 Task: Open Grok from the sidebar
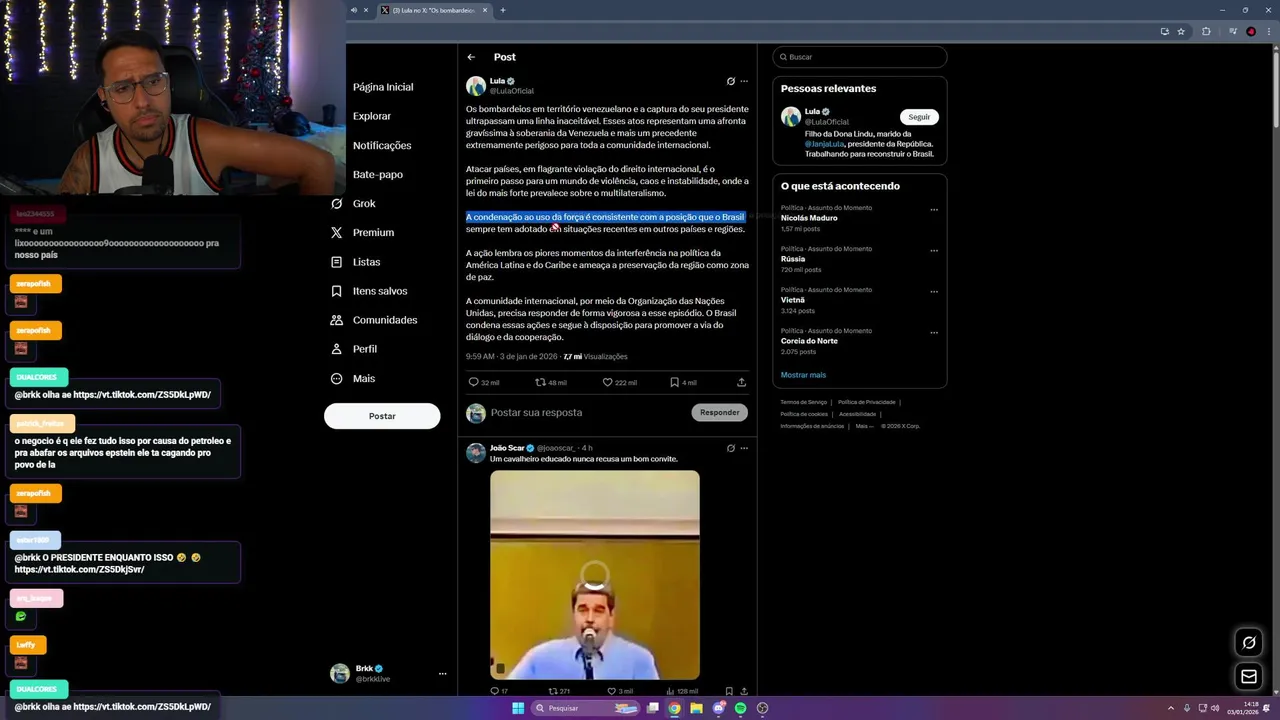[x=353, y=203]
